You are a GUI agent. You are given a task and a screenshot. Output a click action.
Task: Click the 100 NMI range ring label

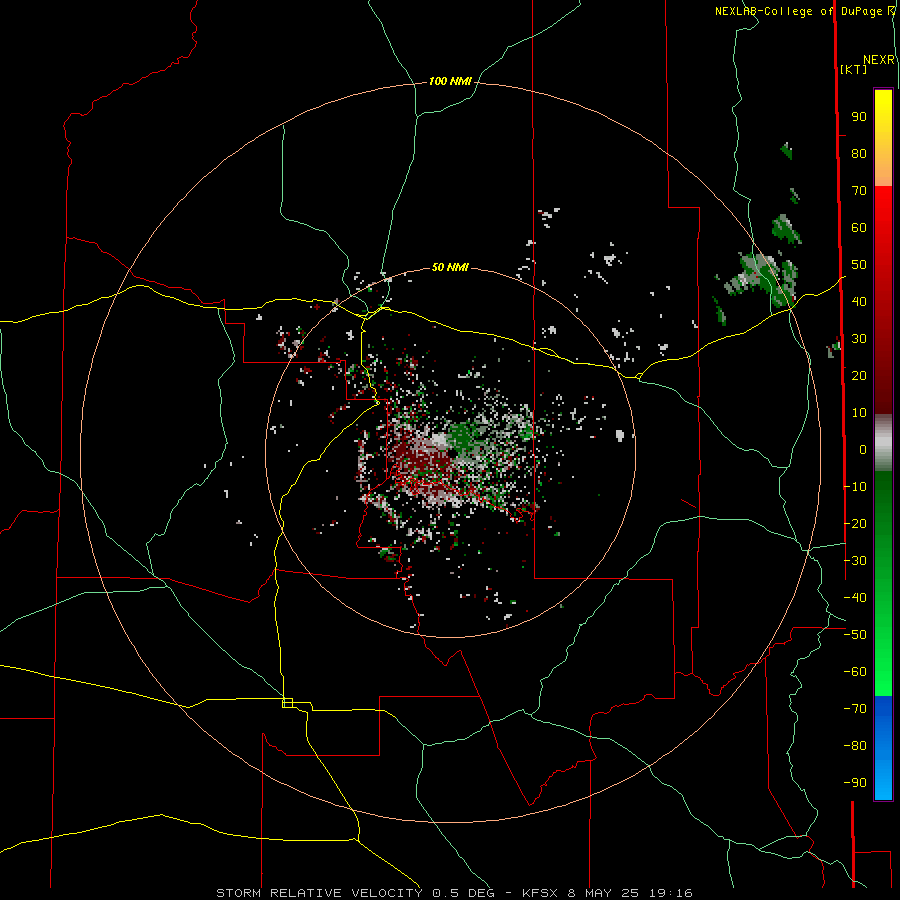(x=450, y=82)
